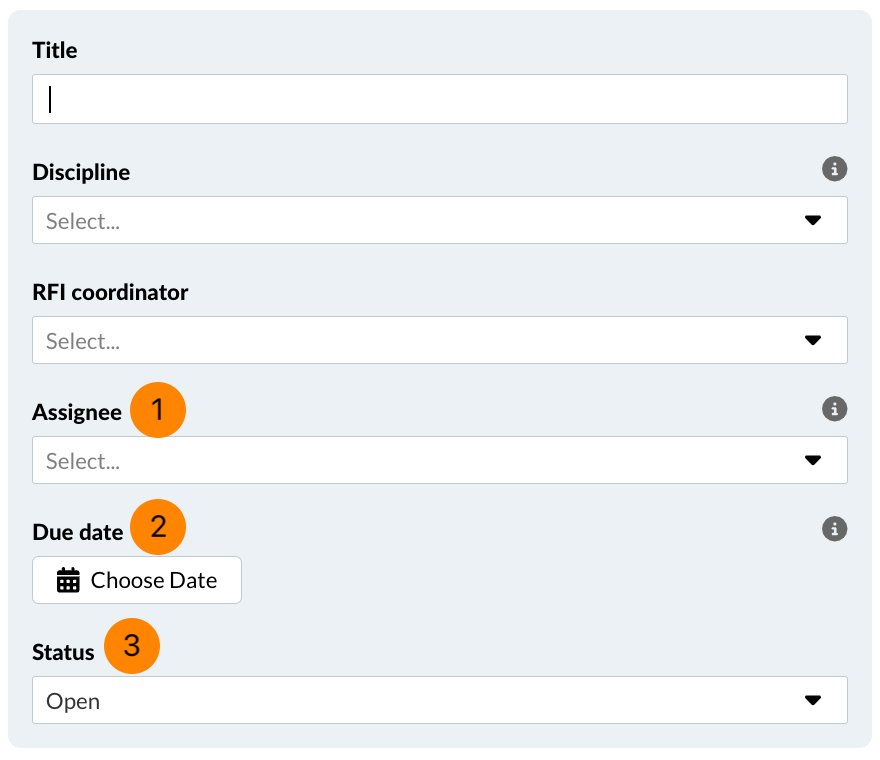Click the RFI coordinator Select... placeholder

pyautogui.click(x=83, y=341)
